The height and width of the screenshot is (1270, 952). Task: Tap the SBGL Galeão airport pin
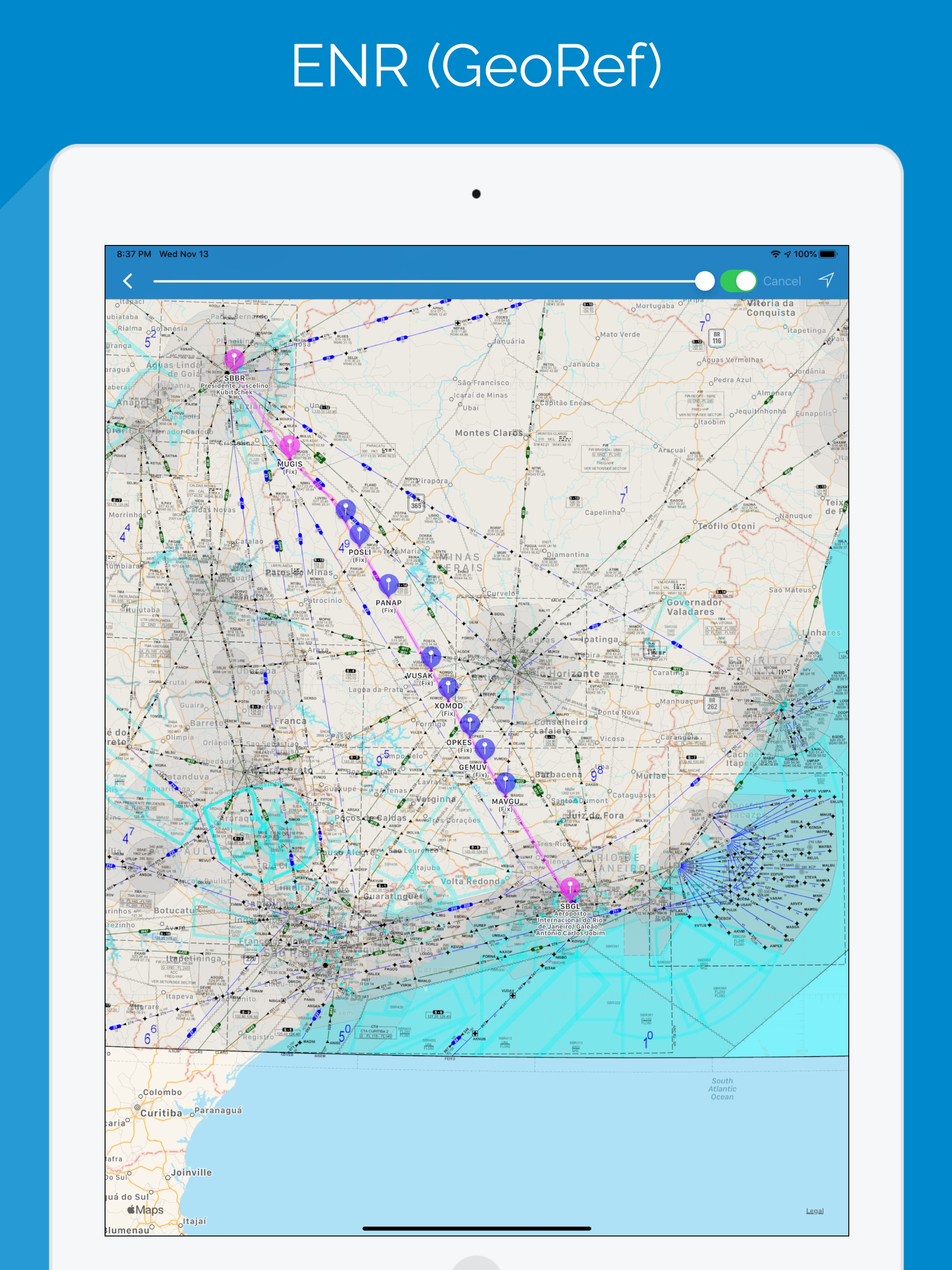tap(569, 887)
